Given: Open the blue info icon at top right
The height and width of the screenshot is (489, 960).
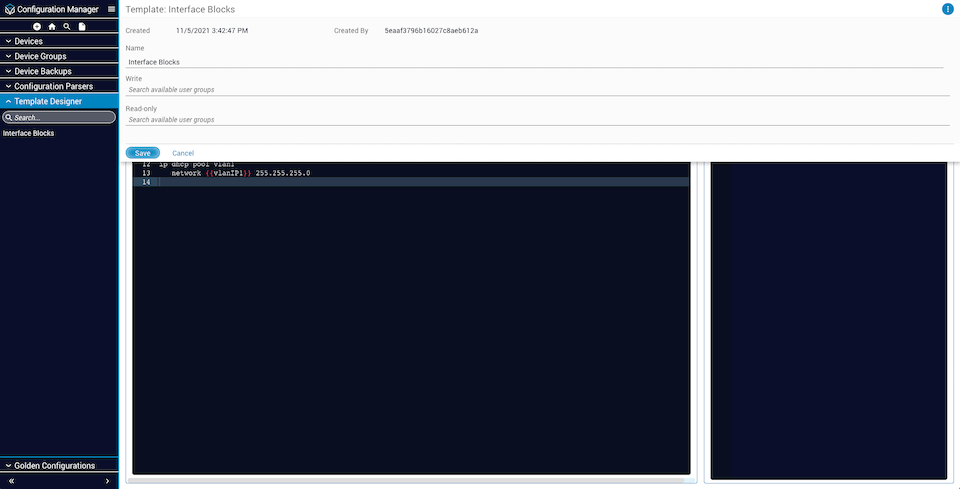Looking at the screenshot, I should 947,9.
